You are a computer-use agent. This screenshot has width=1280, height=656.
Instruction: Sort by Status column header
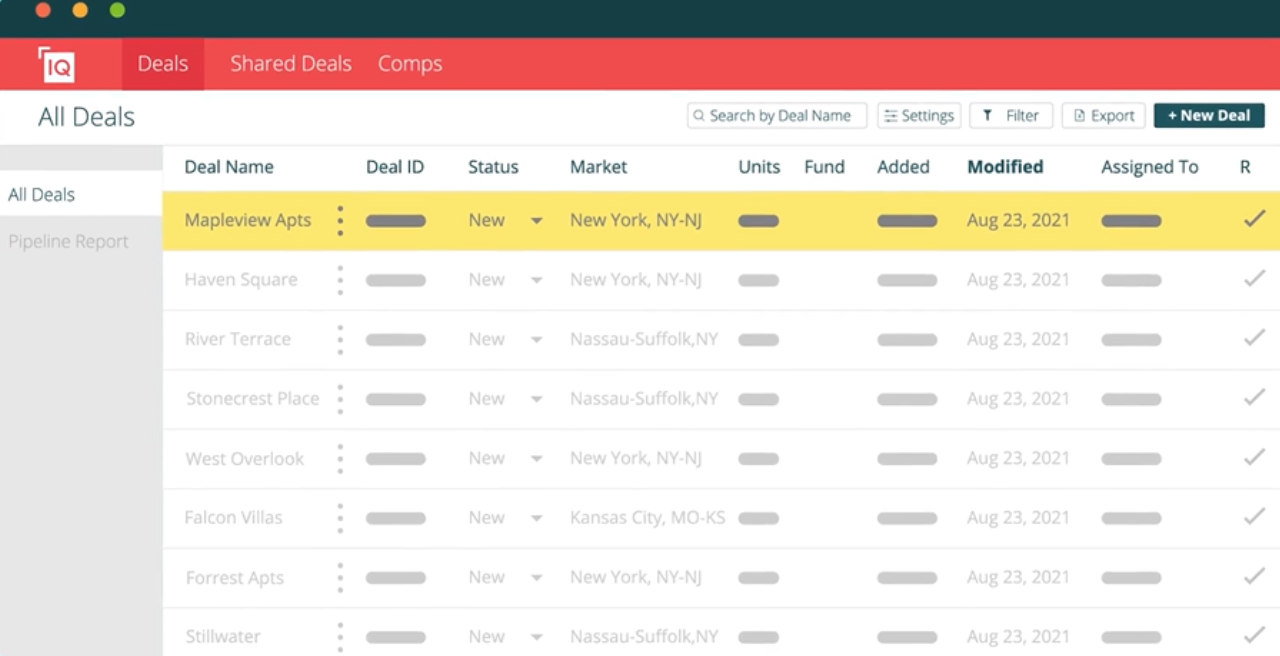tap(493, 167)
